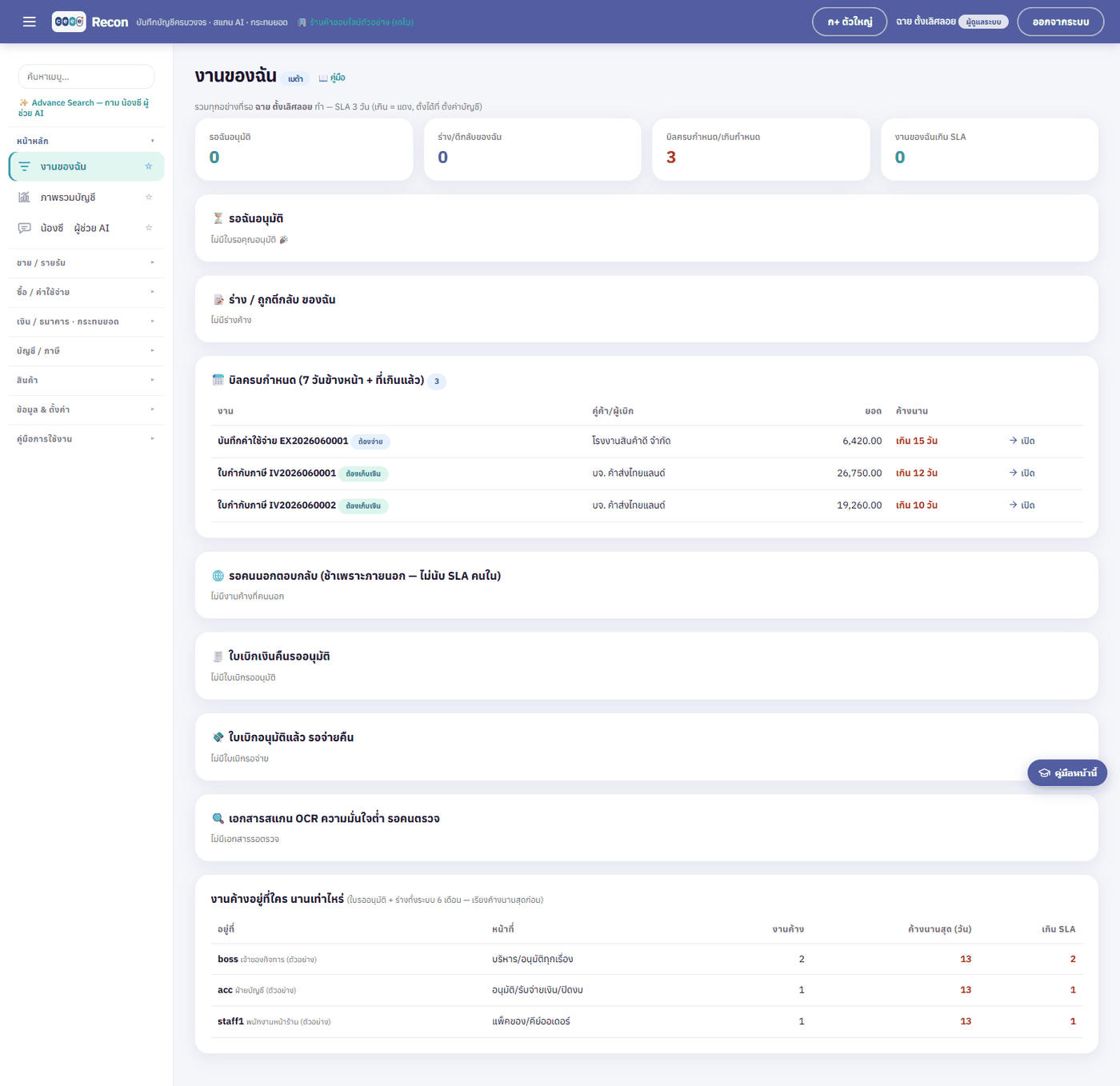The width and height of the screenshot is (1120, 1086).
Task: Click the graduation cap คู่มือหน้านี้ button
Action: tap(1067, 773)
